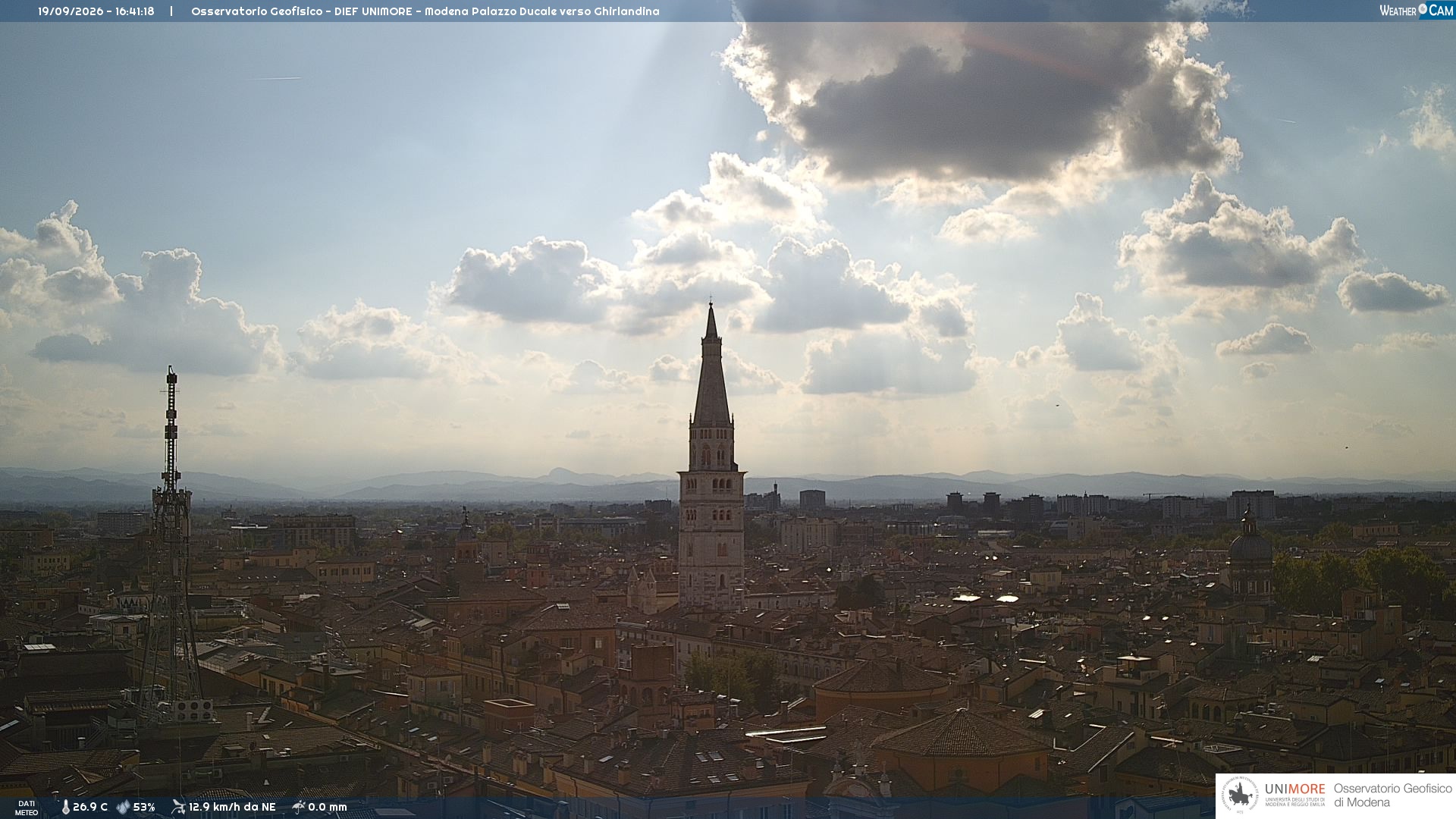This screenshot has height=819, width=1456.
Task: Click the 26.9 C temperature reading
Action: click(90, 808)
